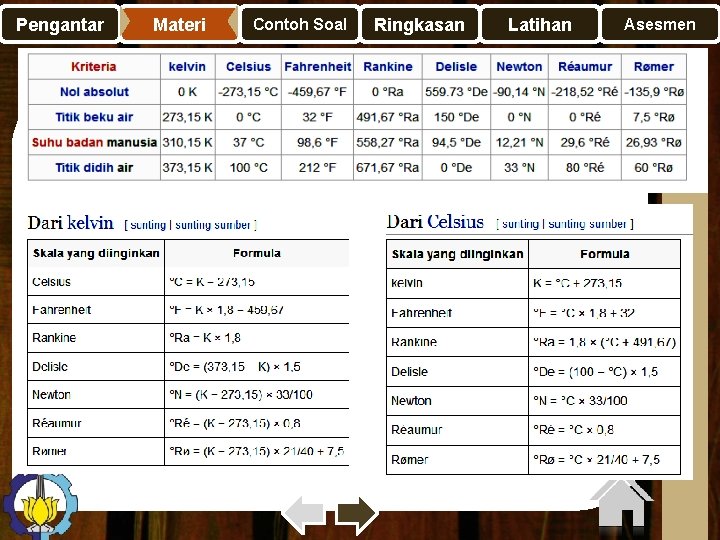
Task: Click '°Rø = °C × 21/40 + 7,5' formula
Action: click(x=596, y=459)
